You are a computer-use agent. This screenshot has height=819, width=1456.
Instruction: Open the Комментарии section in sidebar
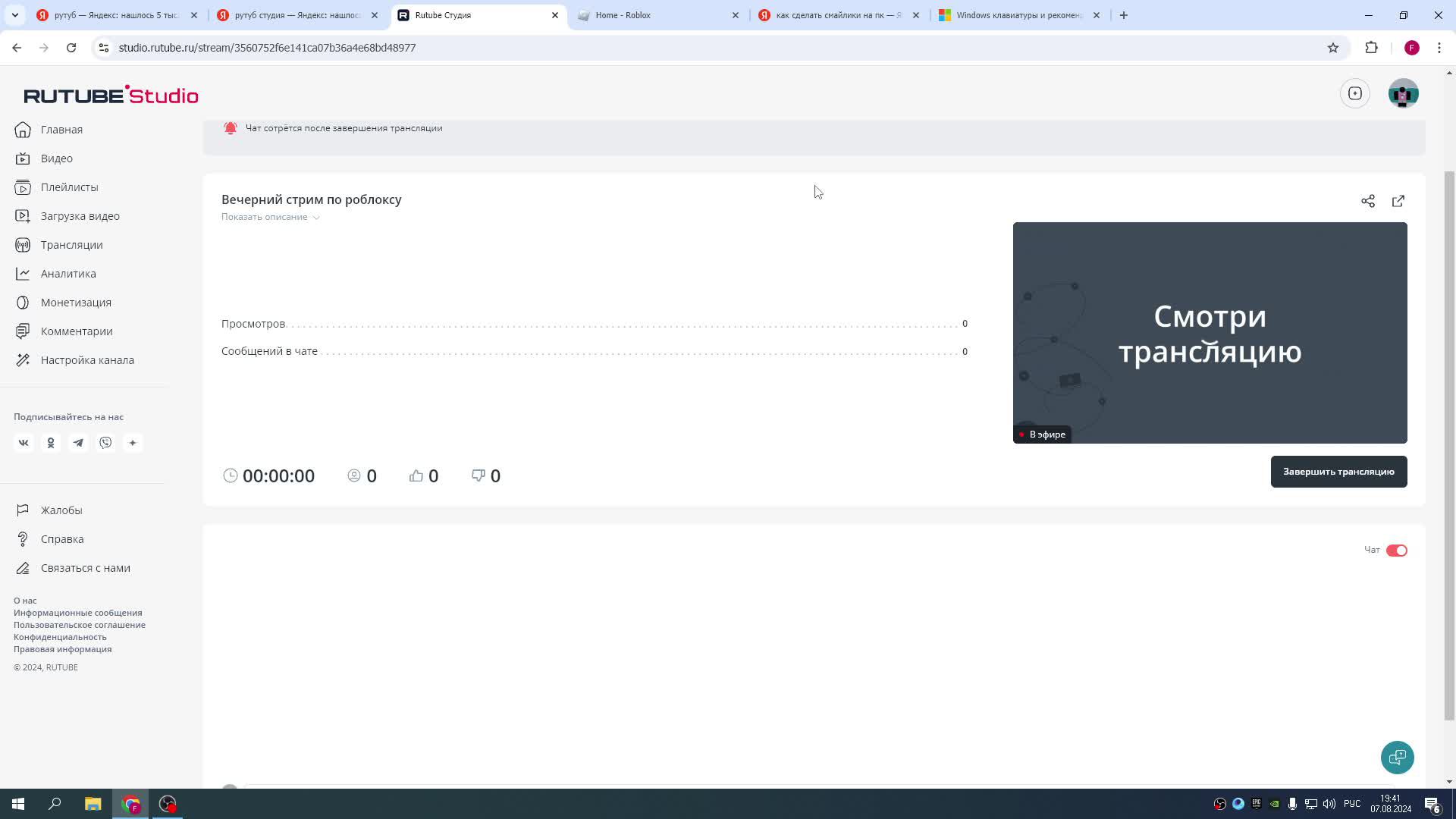(x=75, y=331)
